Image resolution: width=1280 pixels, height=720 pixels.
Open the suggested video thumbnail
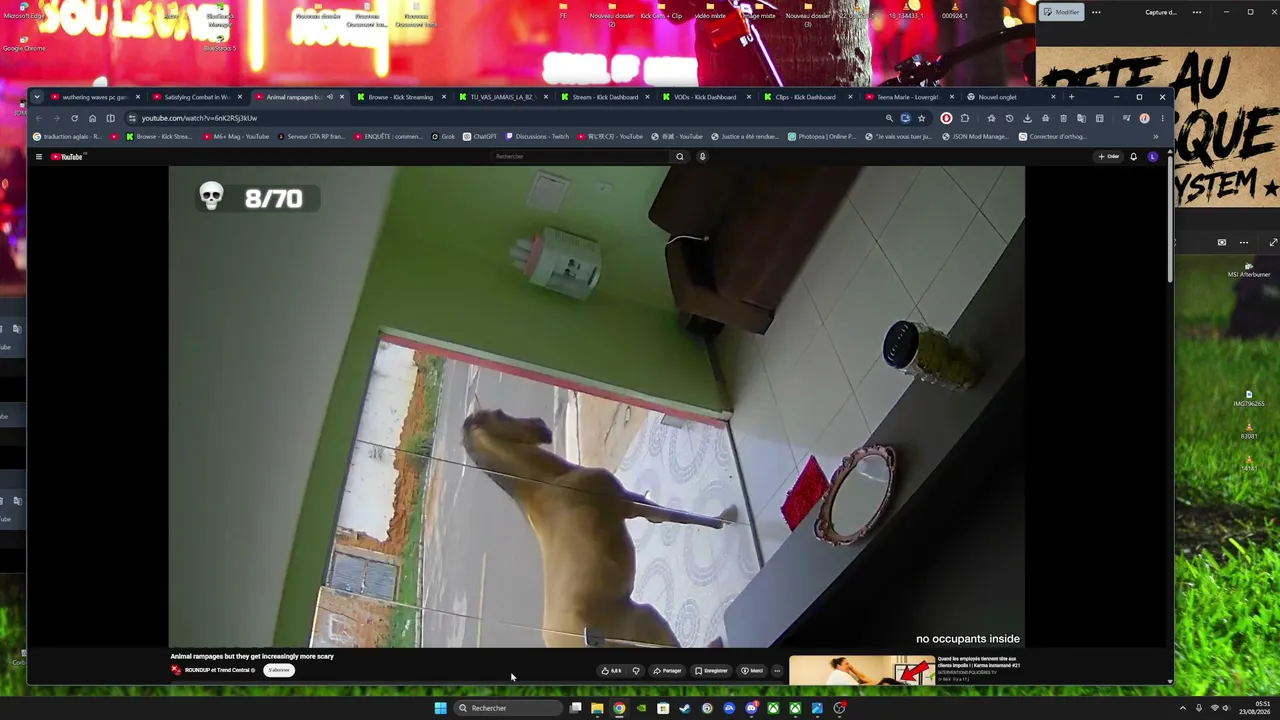coord(862,670)
